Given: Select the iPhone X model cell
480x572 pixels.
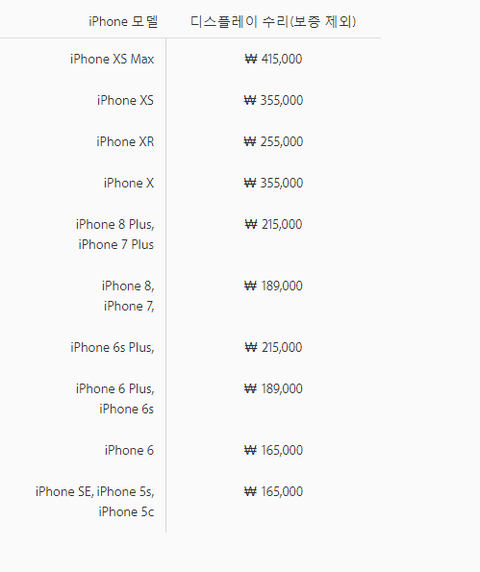Looking at the screenshot, I should point(129,183).
